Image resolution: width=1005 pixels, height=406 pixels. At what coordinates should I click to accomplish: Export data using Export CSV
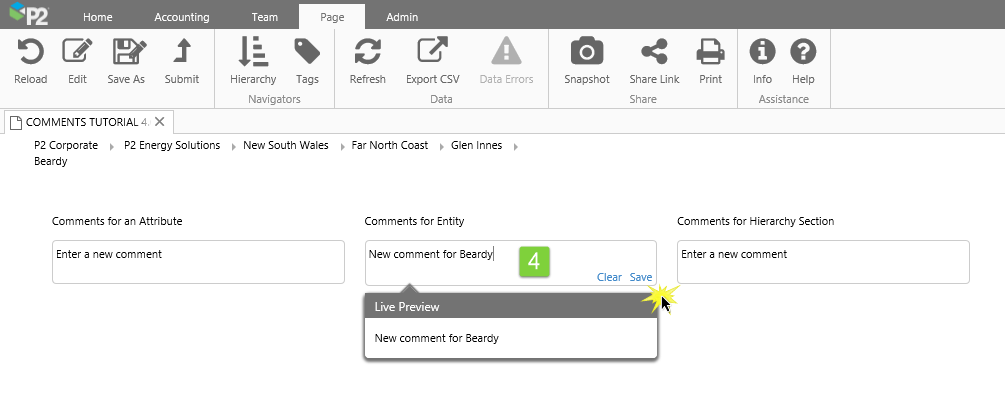[433, 52]
